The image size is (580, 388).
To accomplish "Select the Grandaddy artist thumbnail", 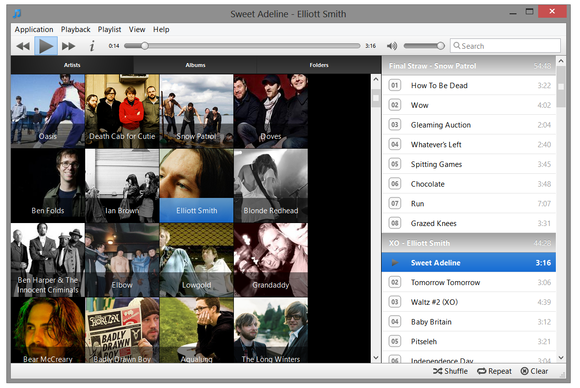I will (x=271, y=260).
